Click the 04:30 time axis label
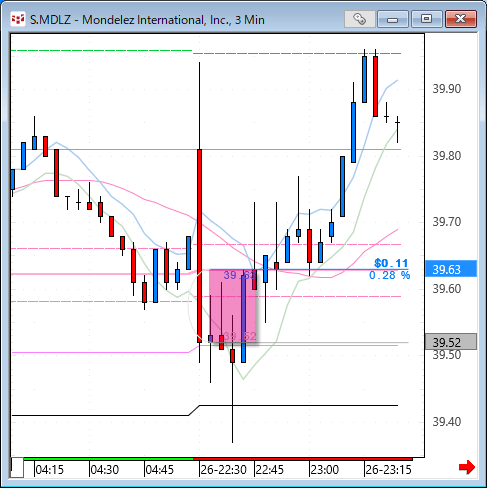 pyautogui.click(x=105, y=470)
